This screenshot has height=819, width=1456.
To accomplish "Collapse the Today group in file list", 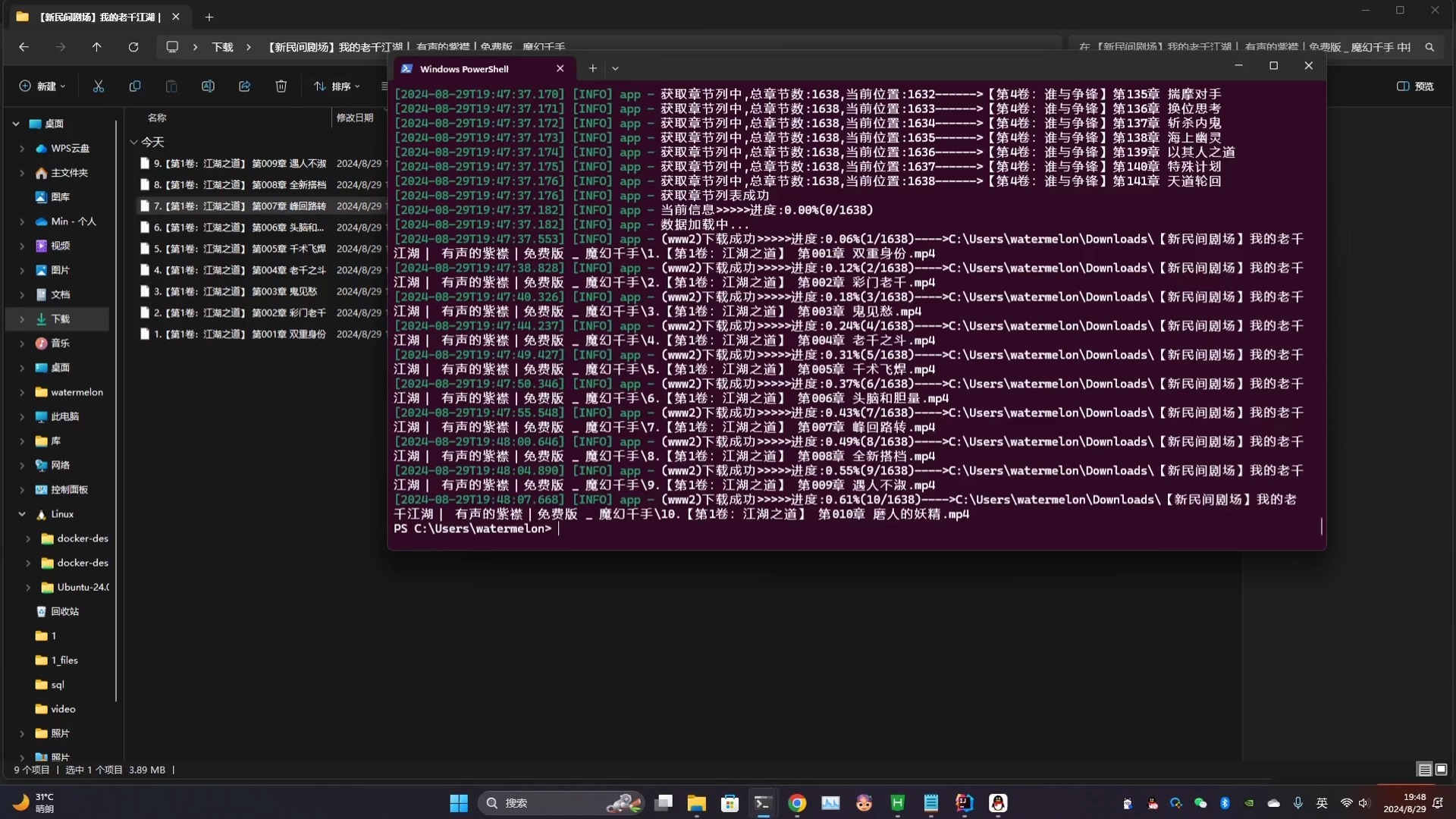I will click(134, 142).
